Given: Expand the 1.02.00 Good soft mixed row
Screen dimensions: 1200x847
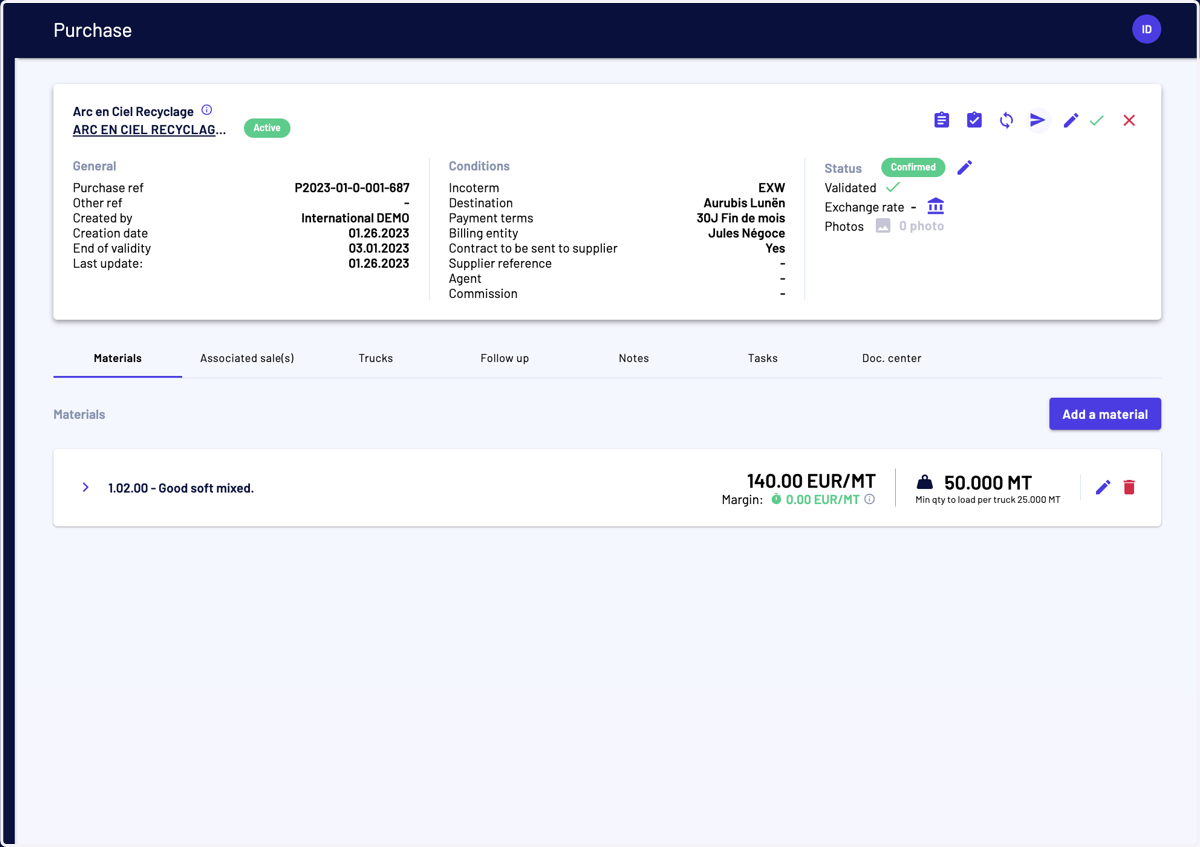Looking at the screenshot, I should 85,487.
